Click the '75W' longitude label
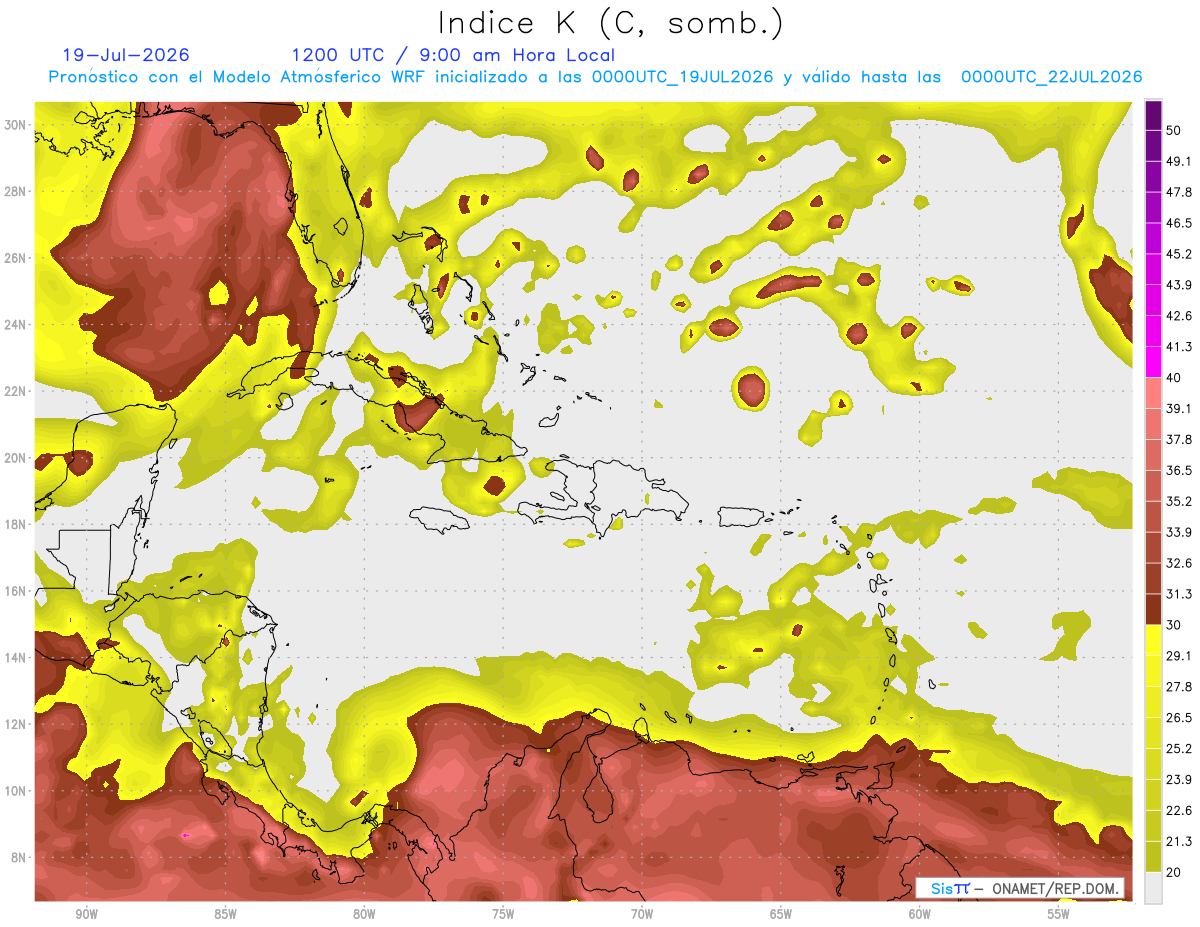The width and height of the screenshot is (1200, 927). [x=503, y=914]
